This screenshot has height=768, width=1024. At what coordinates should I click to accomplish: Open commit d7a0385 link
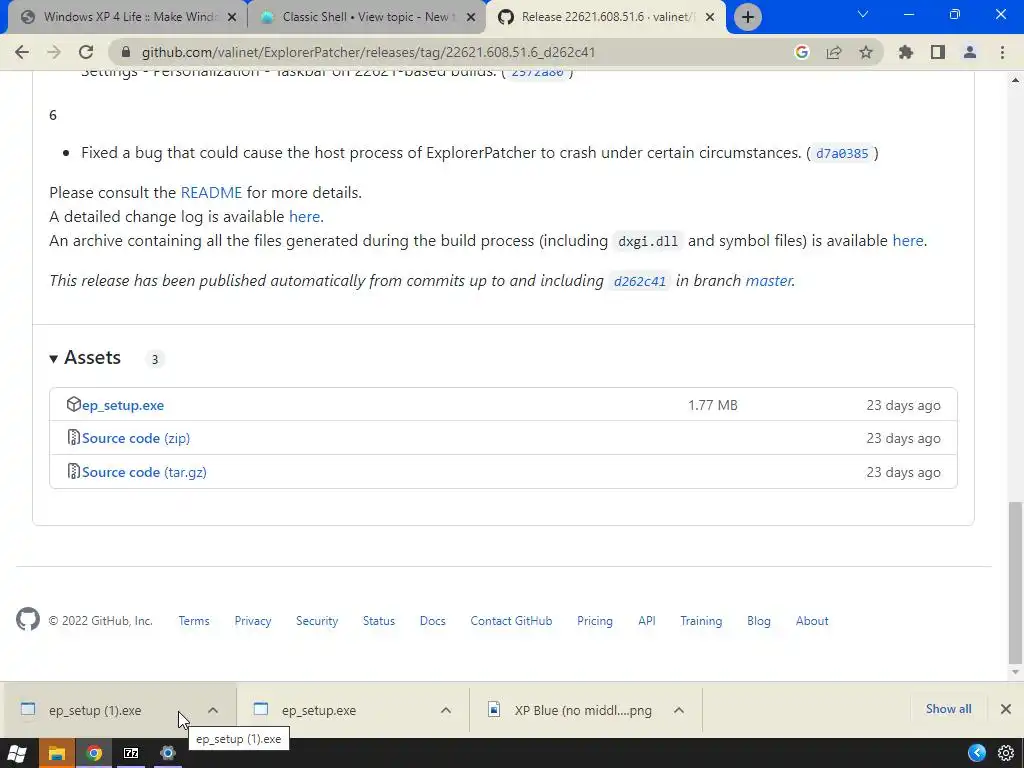click(x=842, y=153)
